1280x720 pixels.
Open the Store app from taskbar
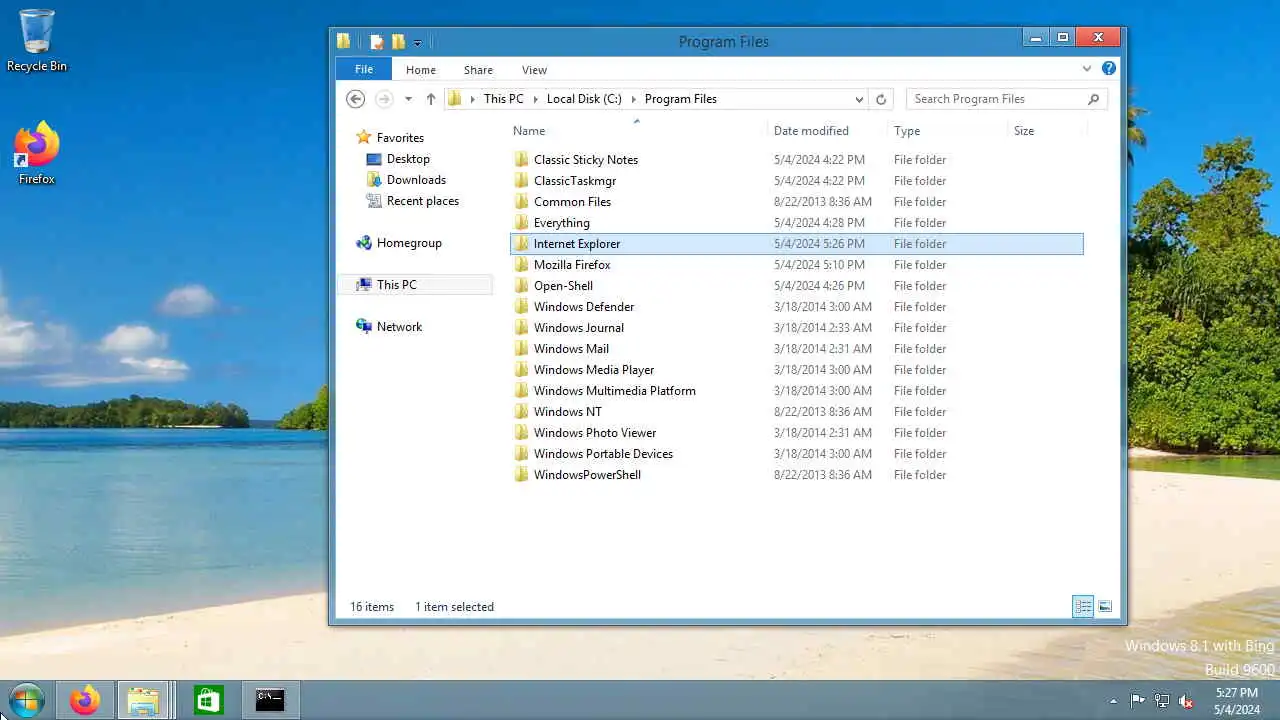(x=208, y=700)
